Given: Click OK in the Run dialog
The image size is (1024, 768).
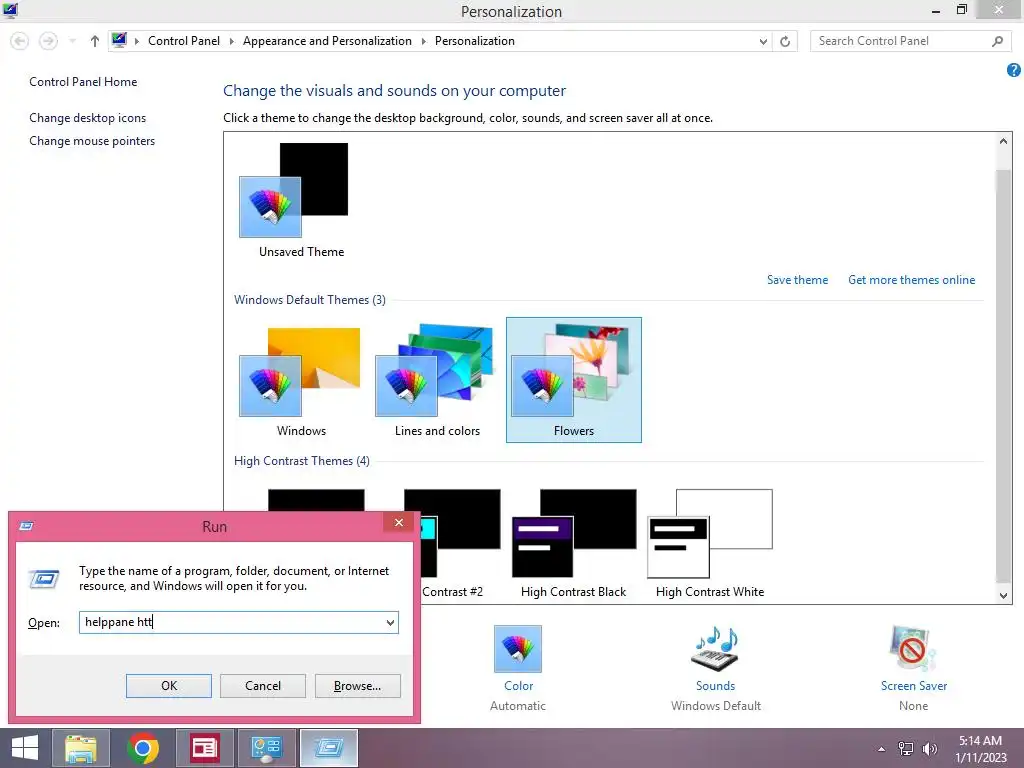Looking at the screenshot, I should pos(168,686).
